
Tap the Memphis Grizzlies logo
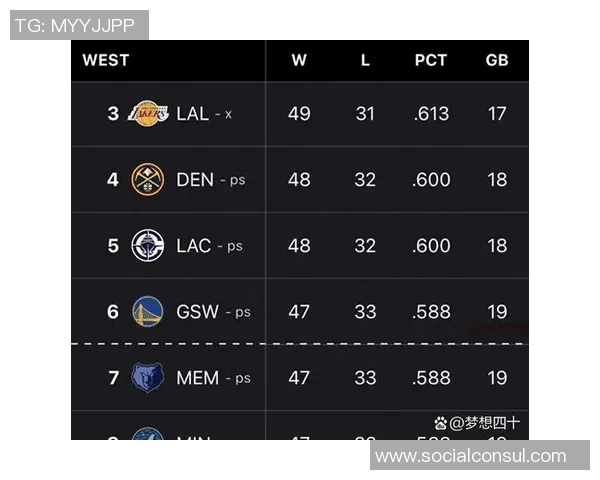pos(148,378)
